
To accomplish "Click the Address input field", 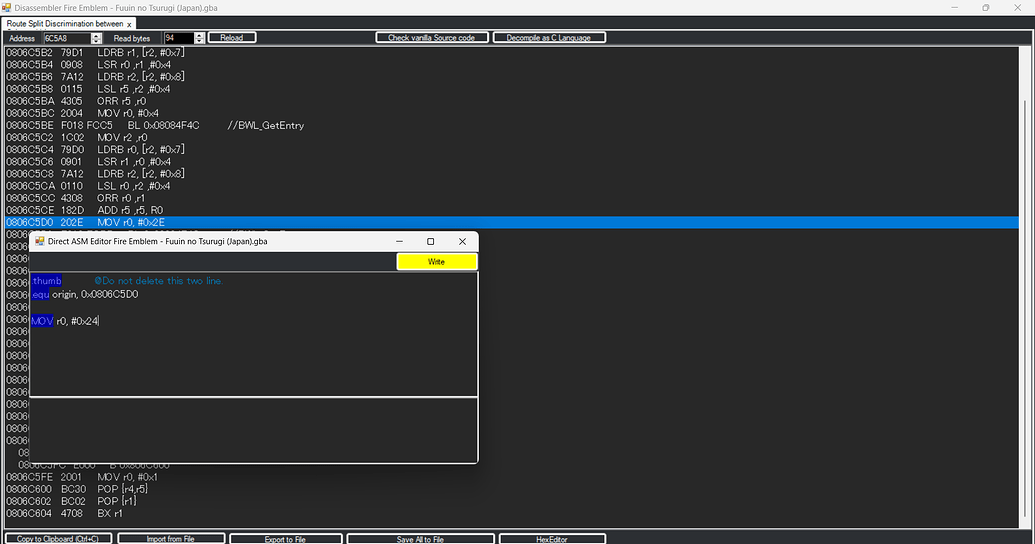I will (67, 38).
